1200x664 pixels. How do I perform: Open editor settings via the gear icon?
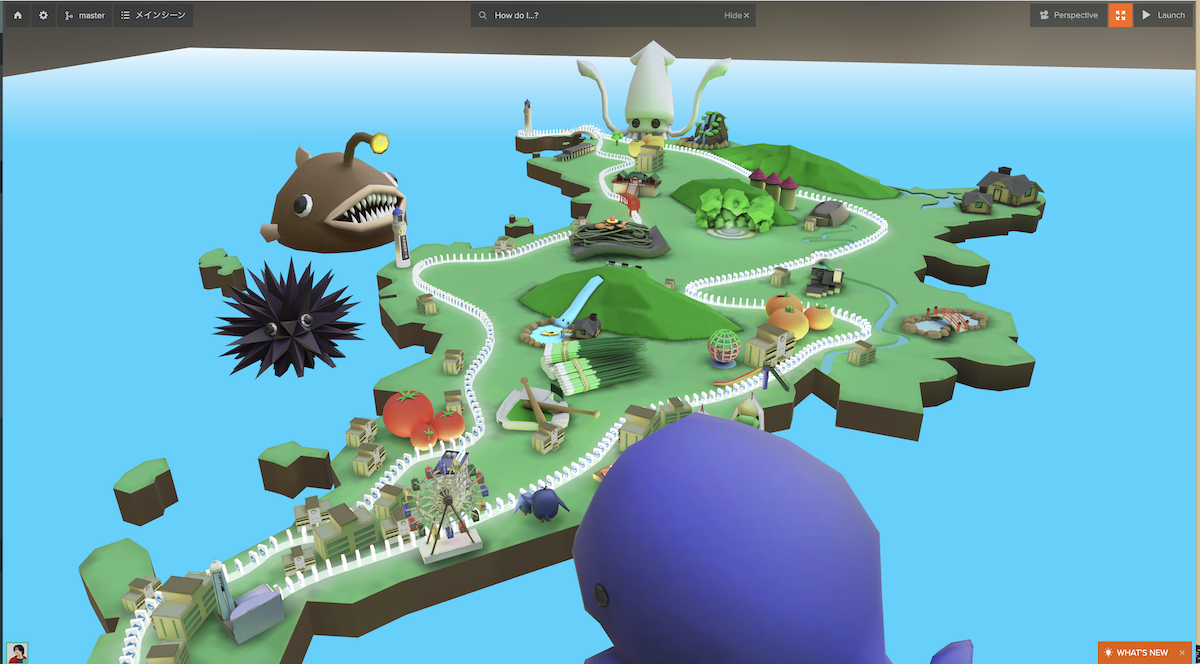tap(43, 15)
